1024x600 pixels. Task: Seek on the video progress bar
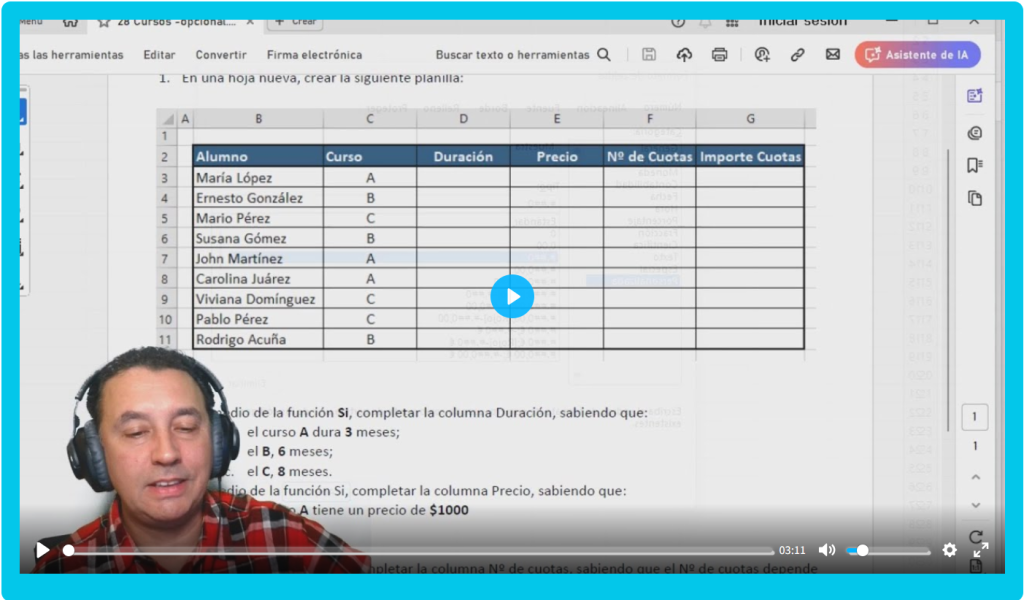[x=420, y=550]
